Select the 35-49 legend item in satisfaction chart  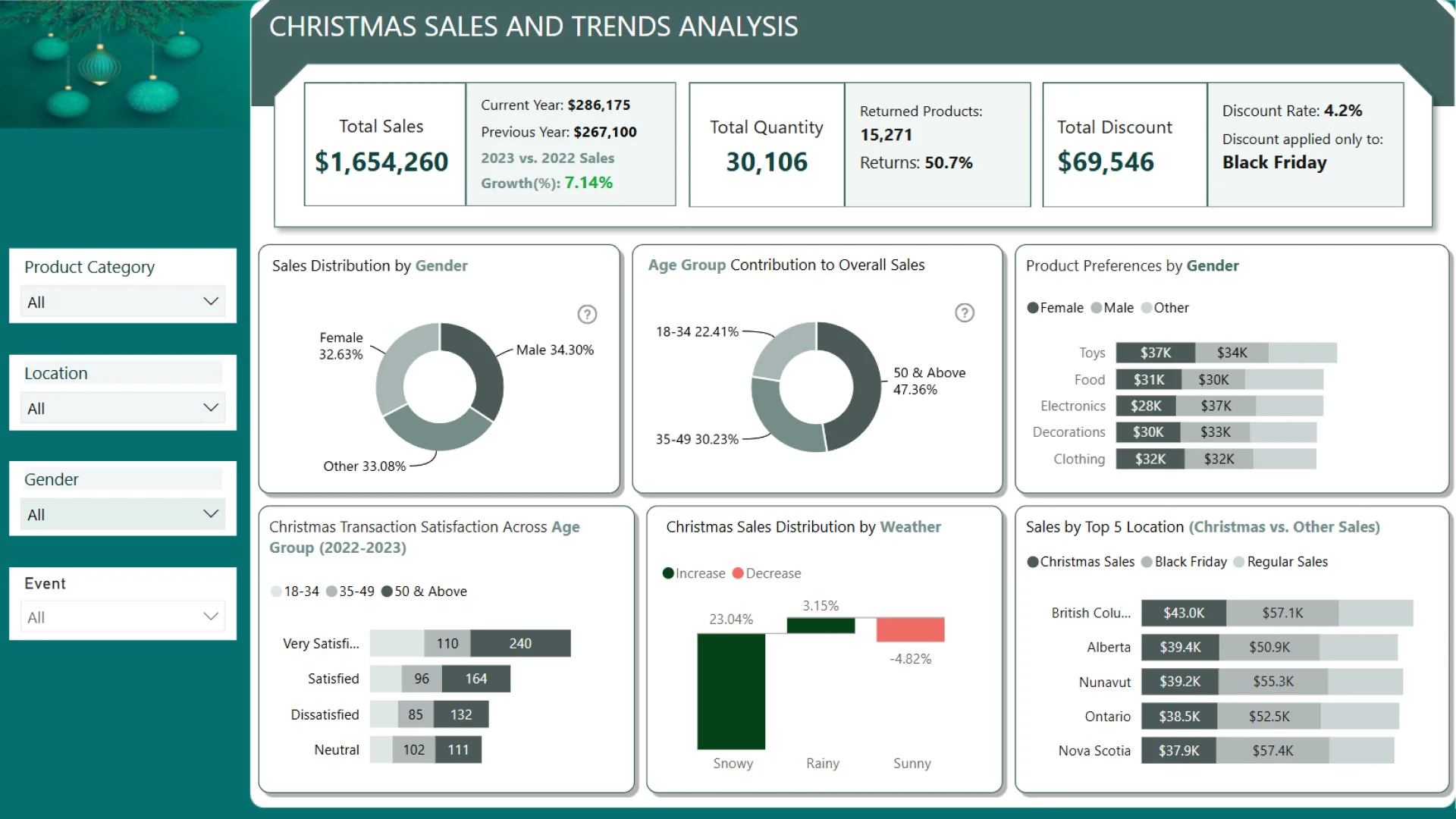point(350,591)
